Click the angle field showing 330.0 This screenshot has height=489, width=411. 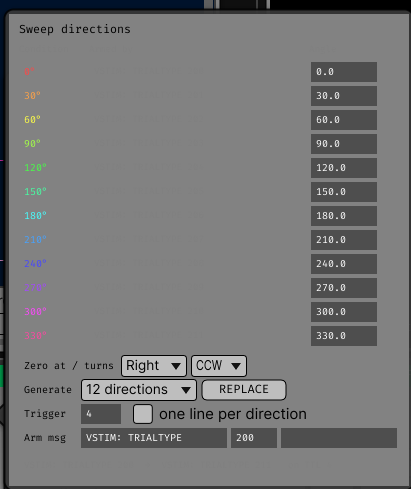pos(344,336)
